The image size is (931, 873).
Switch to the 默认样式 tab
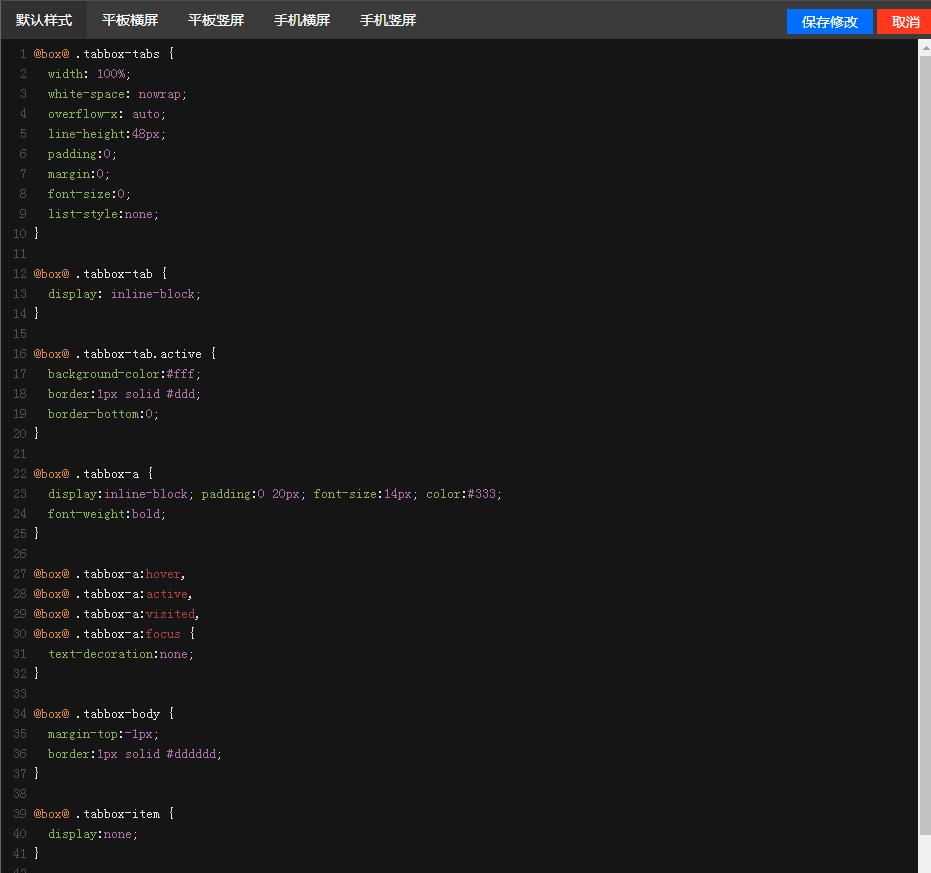coord(44,20)
